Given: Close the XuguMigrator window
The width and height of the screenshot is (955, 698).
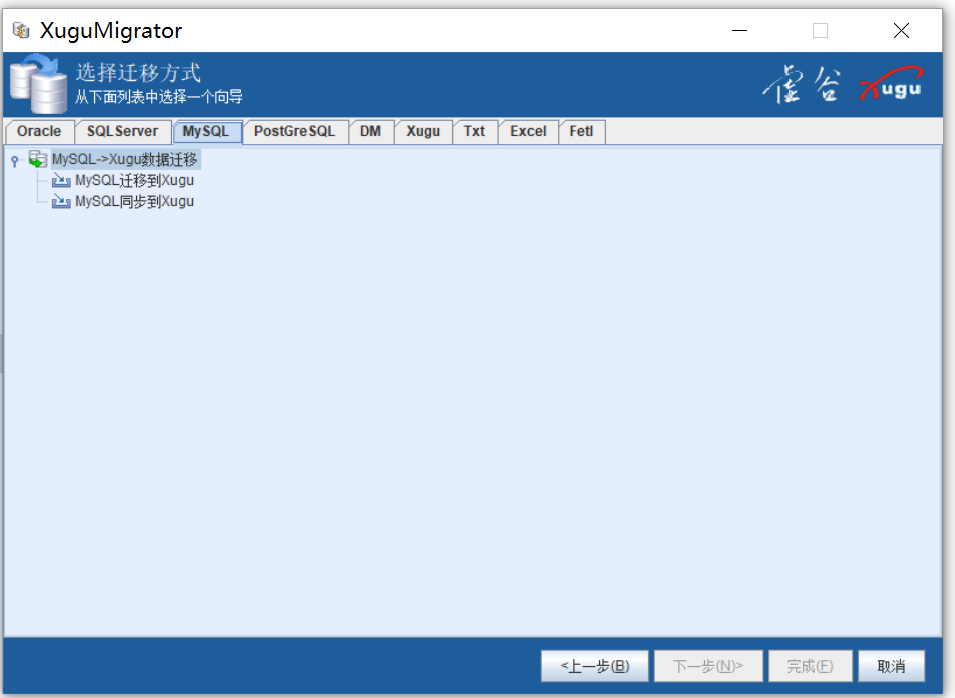Looking at the screenshot, I should (901, 30).
